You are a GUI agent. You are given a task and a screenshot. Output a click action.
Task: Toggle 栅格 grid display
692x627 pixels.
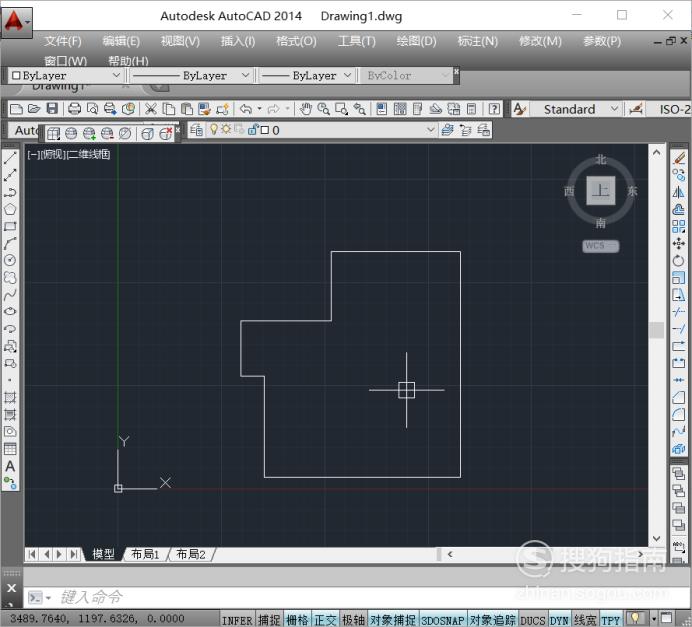pyautogui.click(x=297, y=620)
